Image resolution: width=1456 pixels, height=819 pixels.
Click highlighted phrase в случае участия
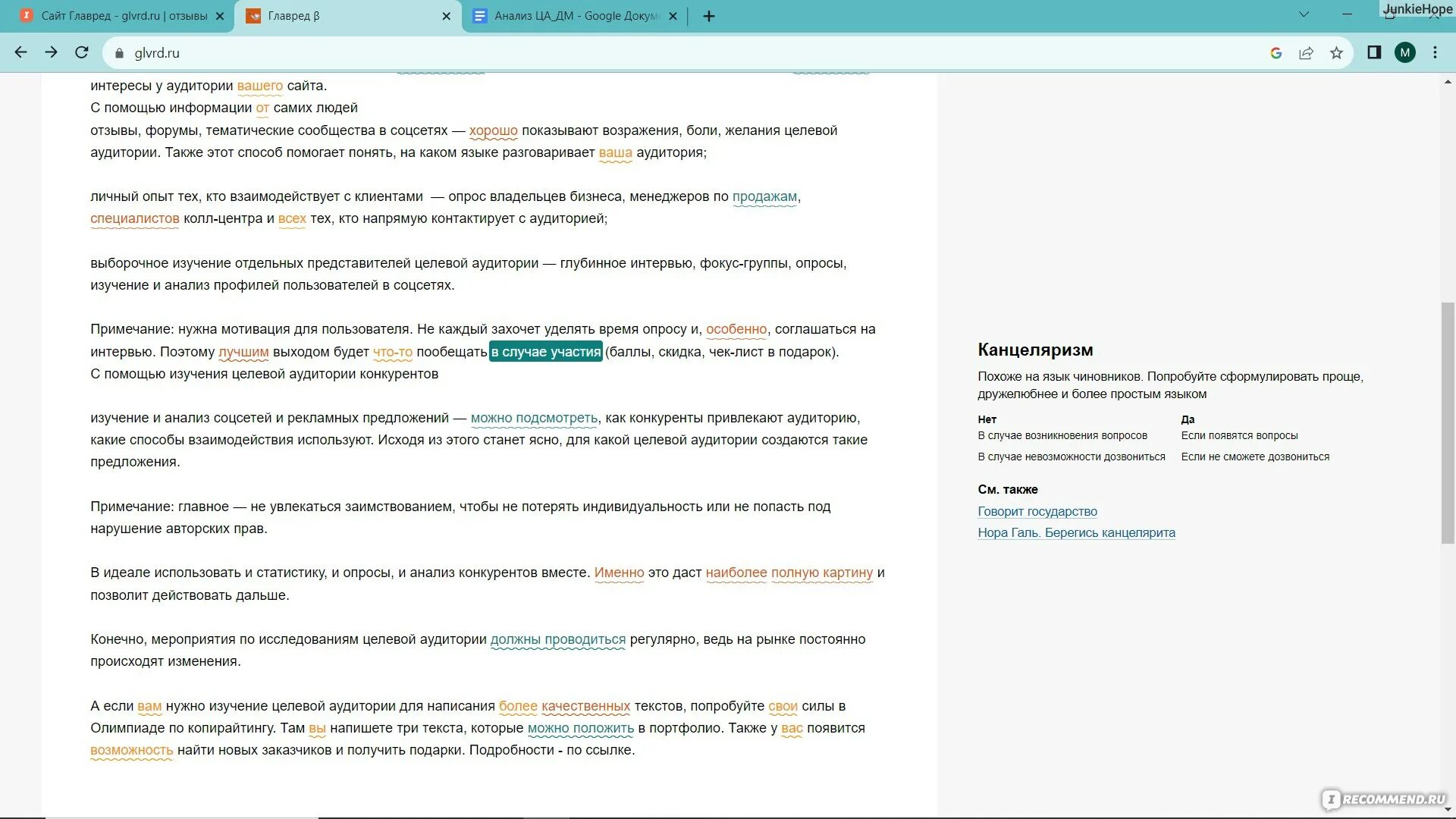click(545, 352)
